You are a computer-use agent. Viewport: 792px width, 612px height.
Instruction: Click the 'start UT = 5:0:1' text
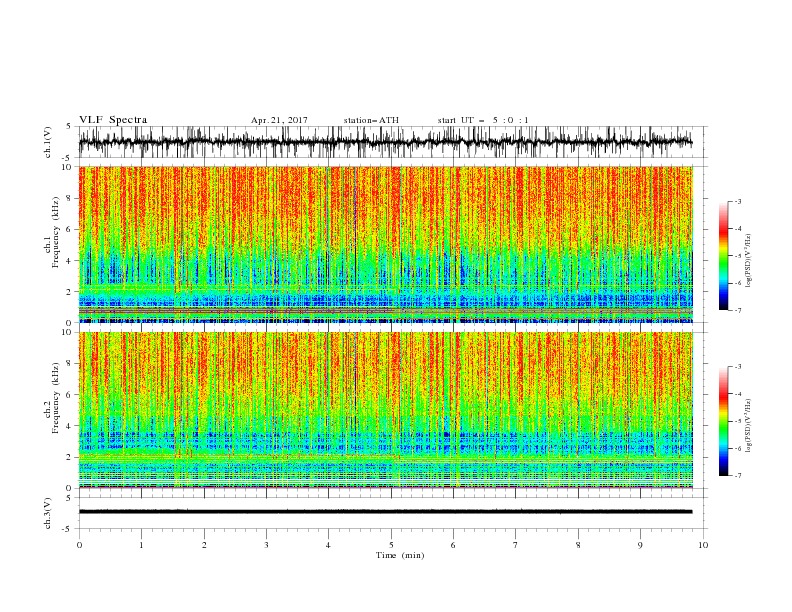483,120
